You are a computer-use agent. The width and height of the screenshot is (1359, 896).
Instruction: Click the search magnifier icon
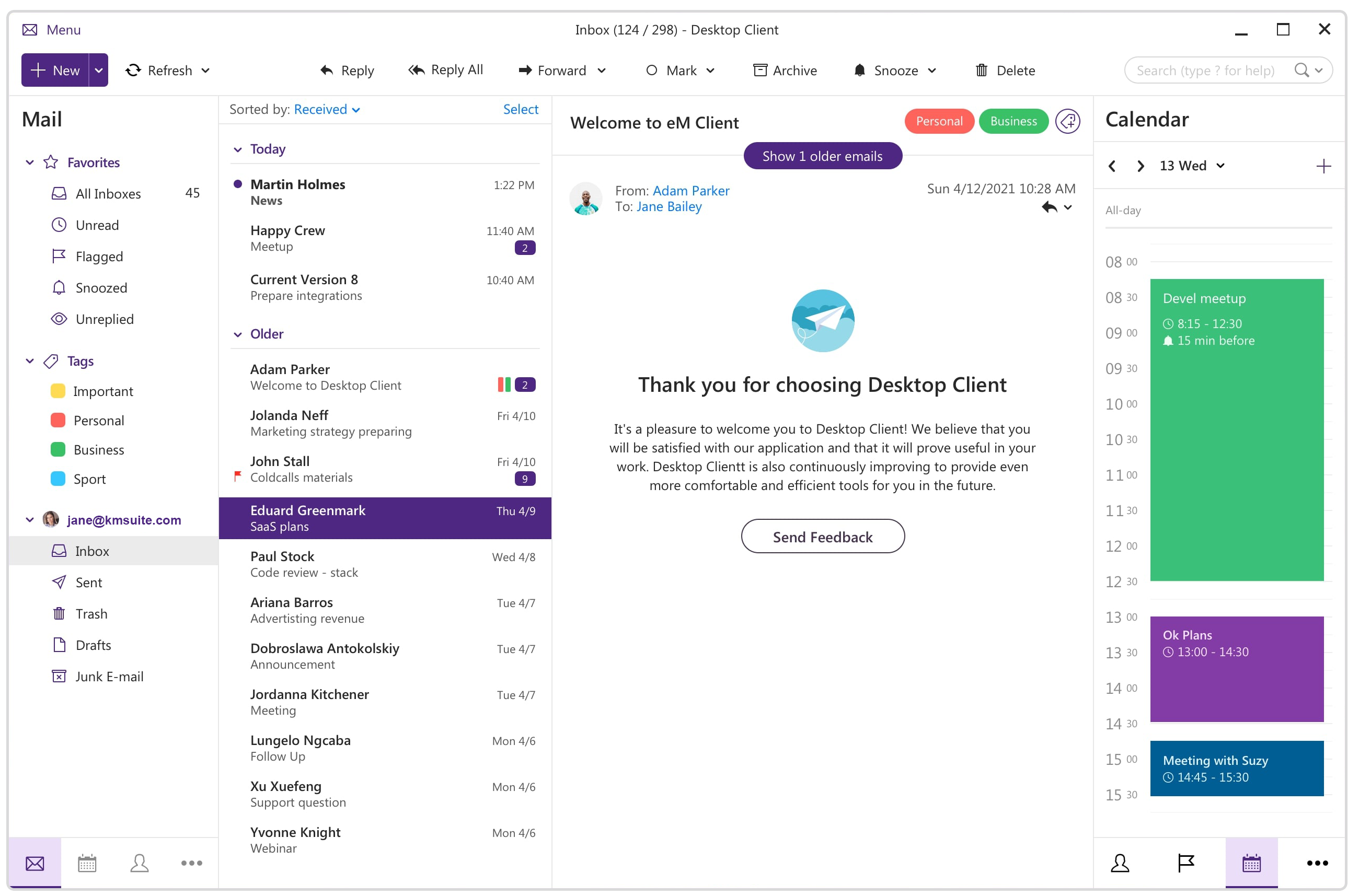1302,71
